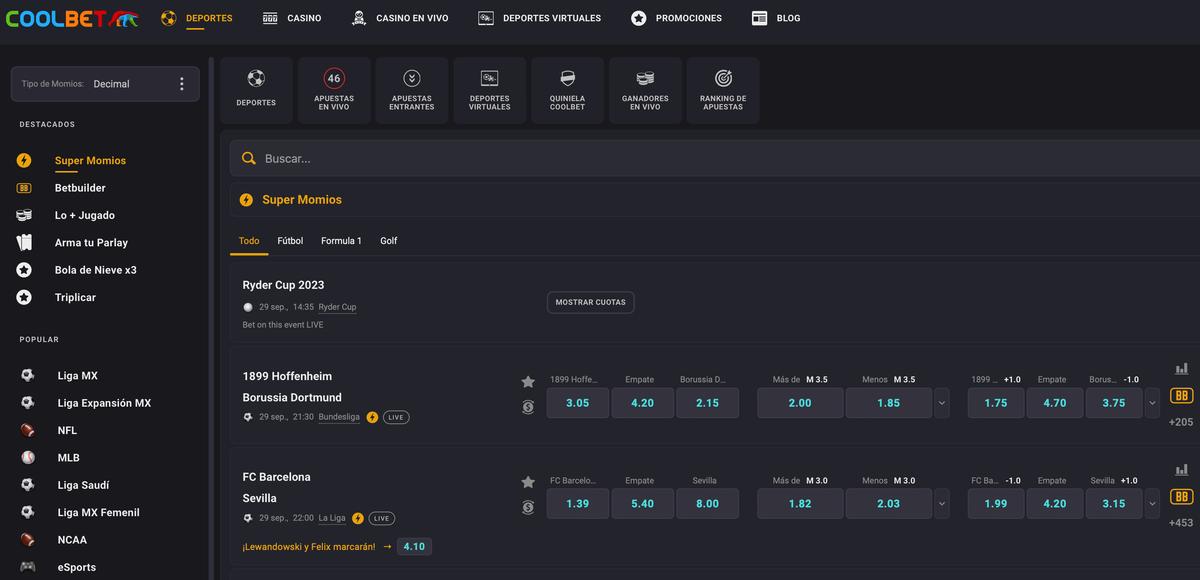This screenshot has width=1200, height=580.
Task: Switch to the Formula 1 tab
Action: pyautogui.click(x=341, y=241)
